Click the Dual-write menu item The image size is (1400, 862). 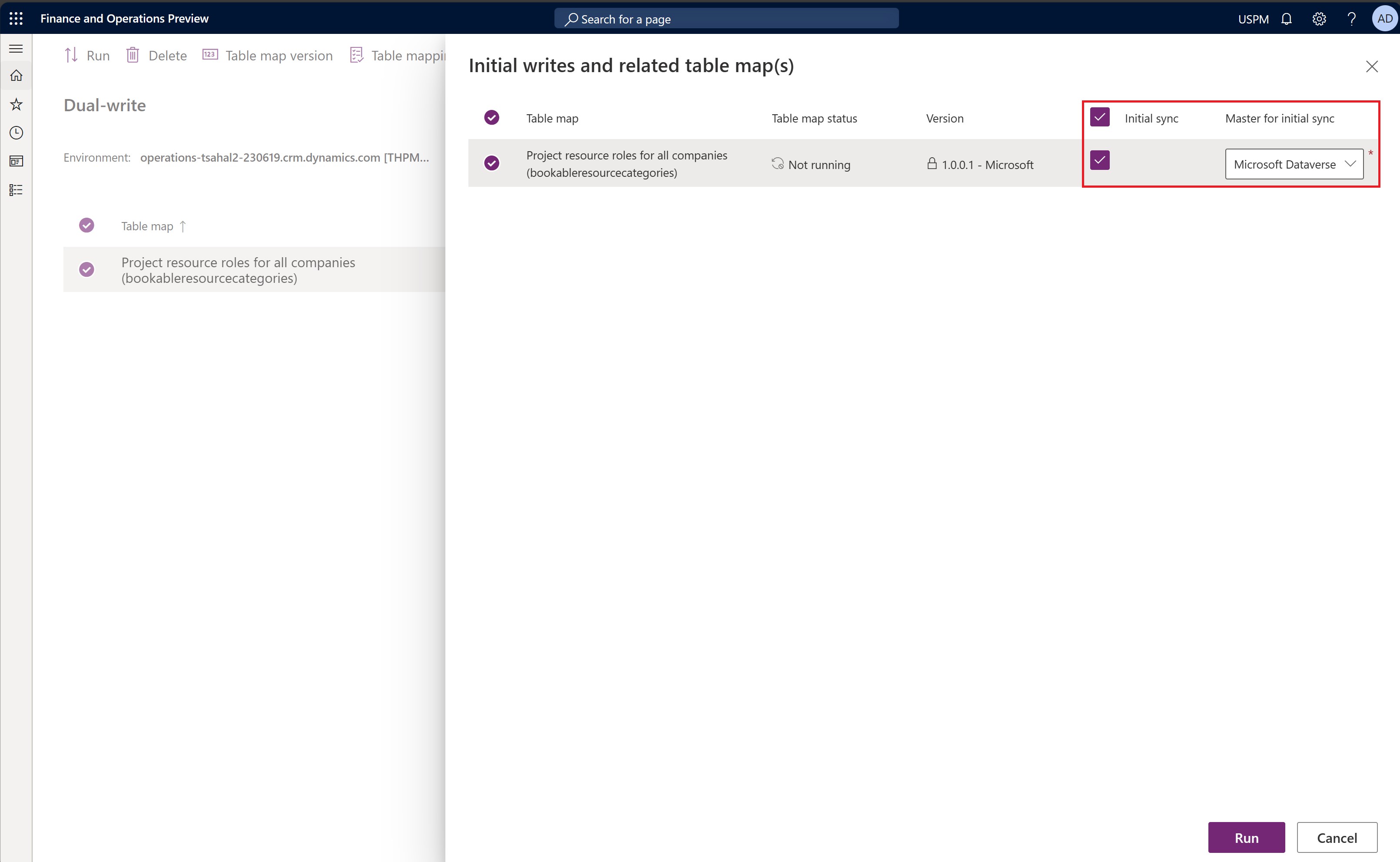click(104, 104)
